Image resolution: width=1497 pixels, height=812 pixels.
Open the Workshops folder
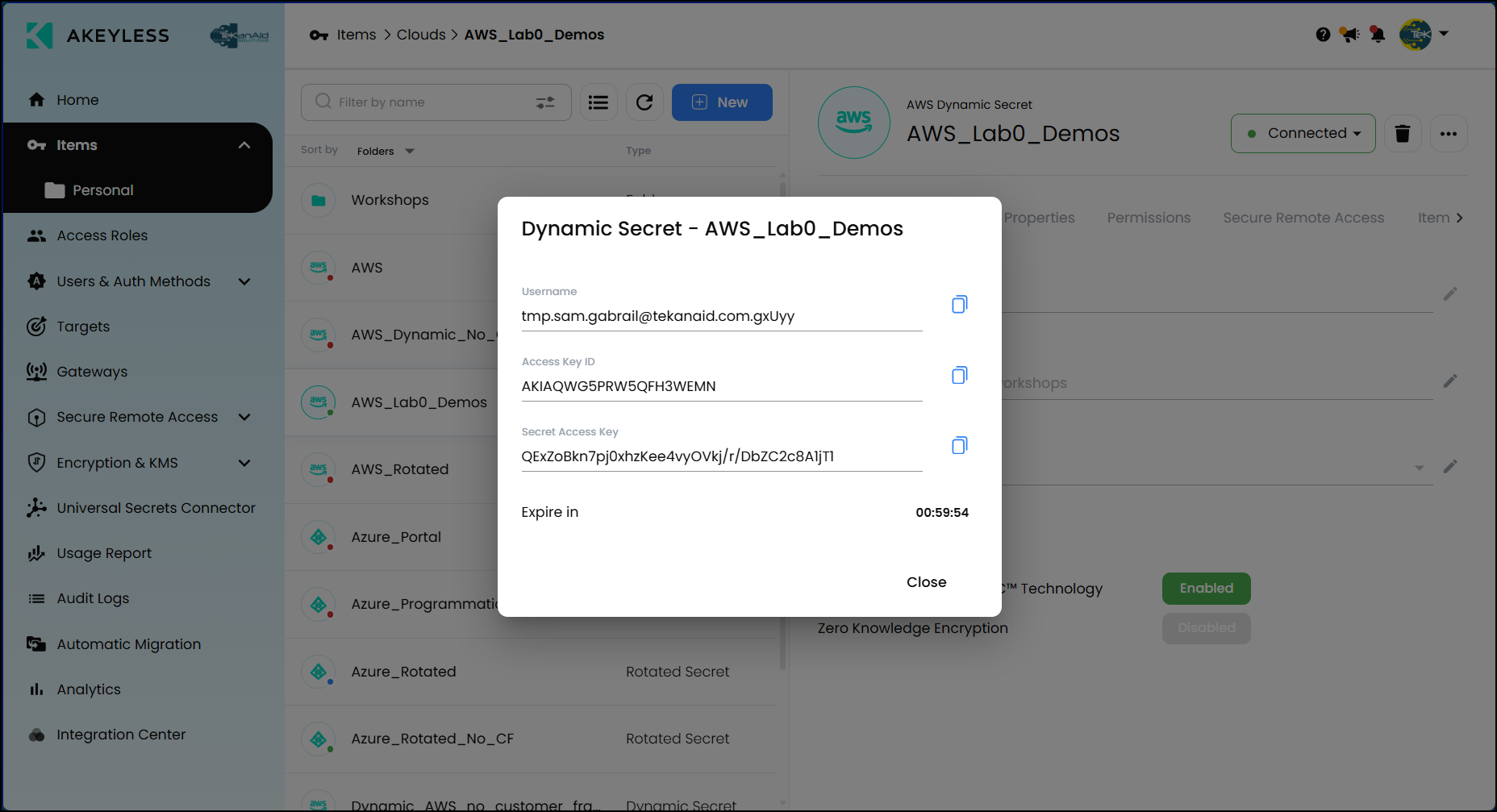point(390,200)
